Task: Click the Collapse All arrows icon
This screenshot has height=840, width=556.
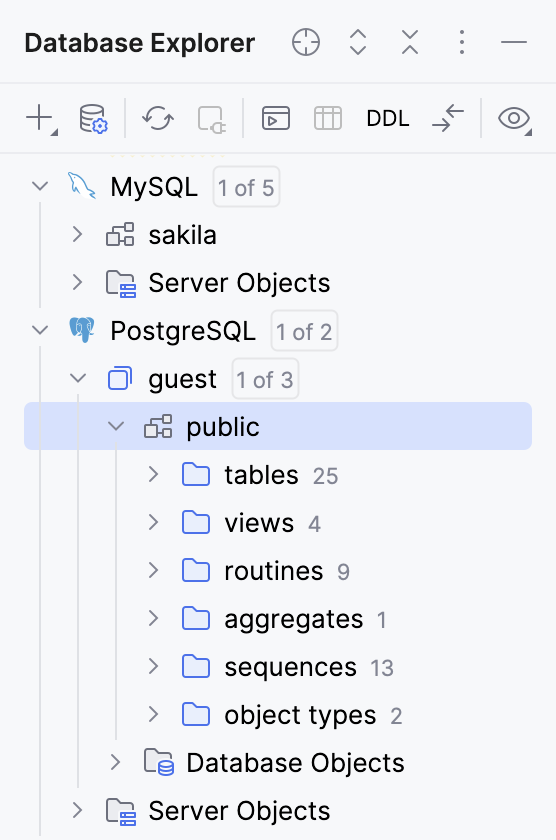Action: [410, 42]
